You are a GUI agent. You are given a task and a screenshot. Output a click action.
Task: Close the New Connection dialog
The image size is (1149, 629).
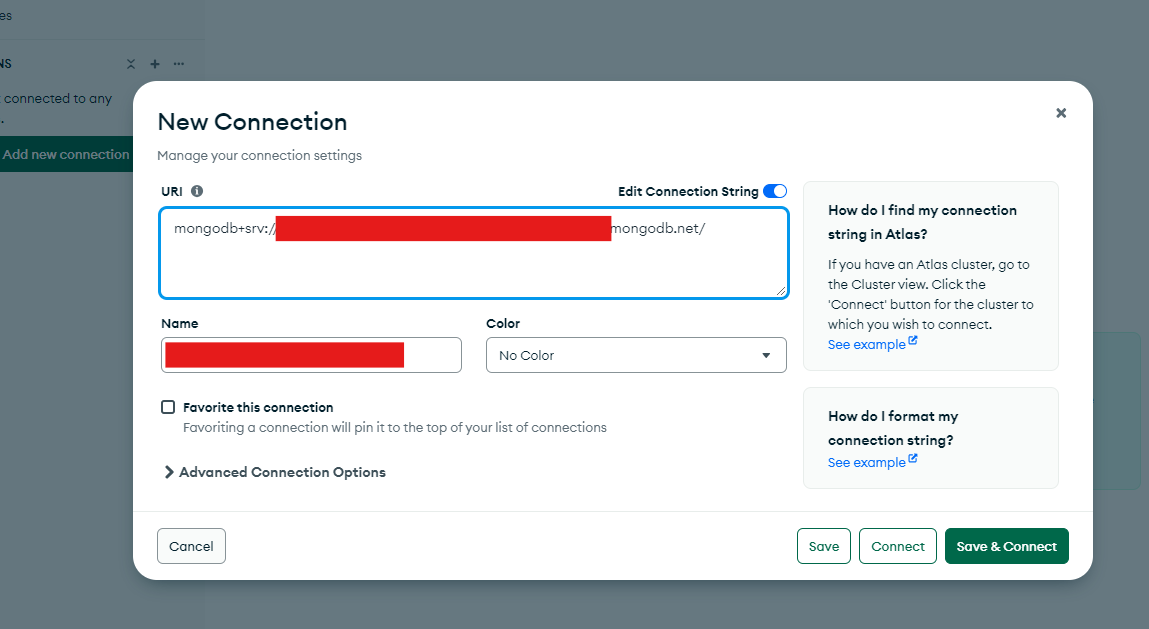coord(1060,113)
